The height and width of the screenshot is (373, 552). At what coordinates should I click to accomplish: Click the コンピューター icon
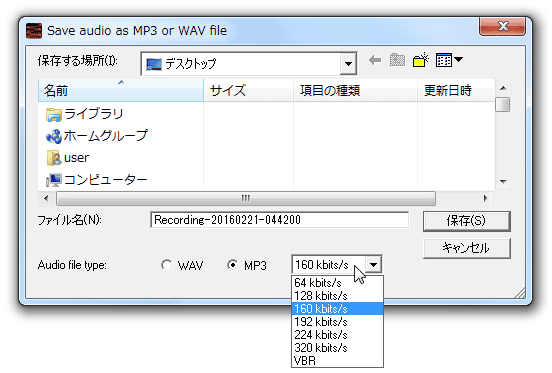(54, 180)
